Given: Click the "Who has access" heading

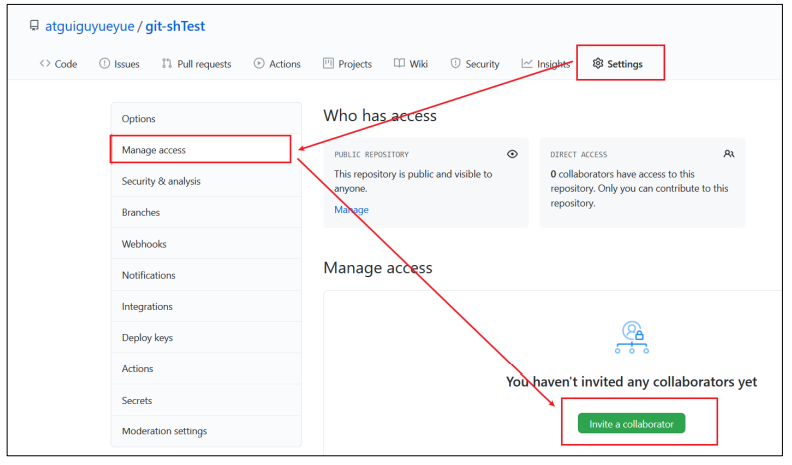Looking at the screenshot, I should tap(380, 116).
